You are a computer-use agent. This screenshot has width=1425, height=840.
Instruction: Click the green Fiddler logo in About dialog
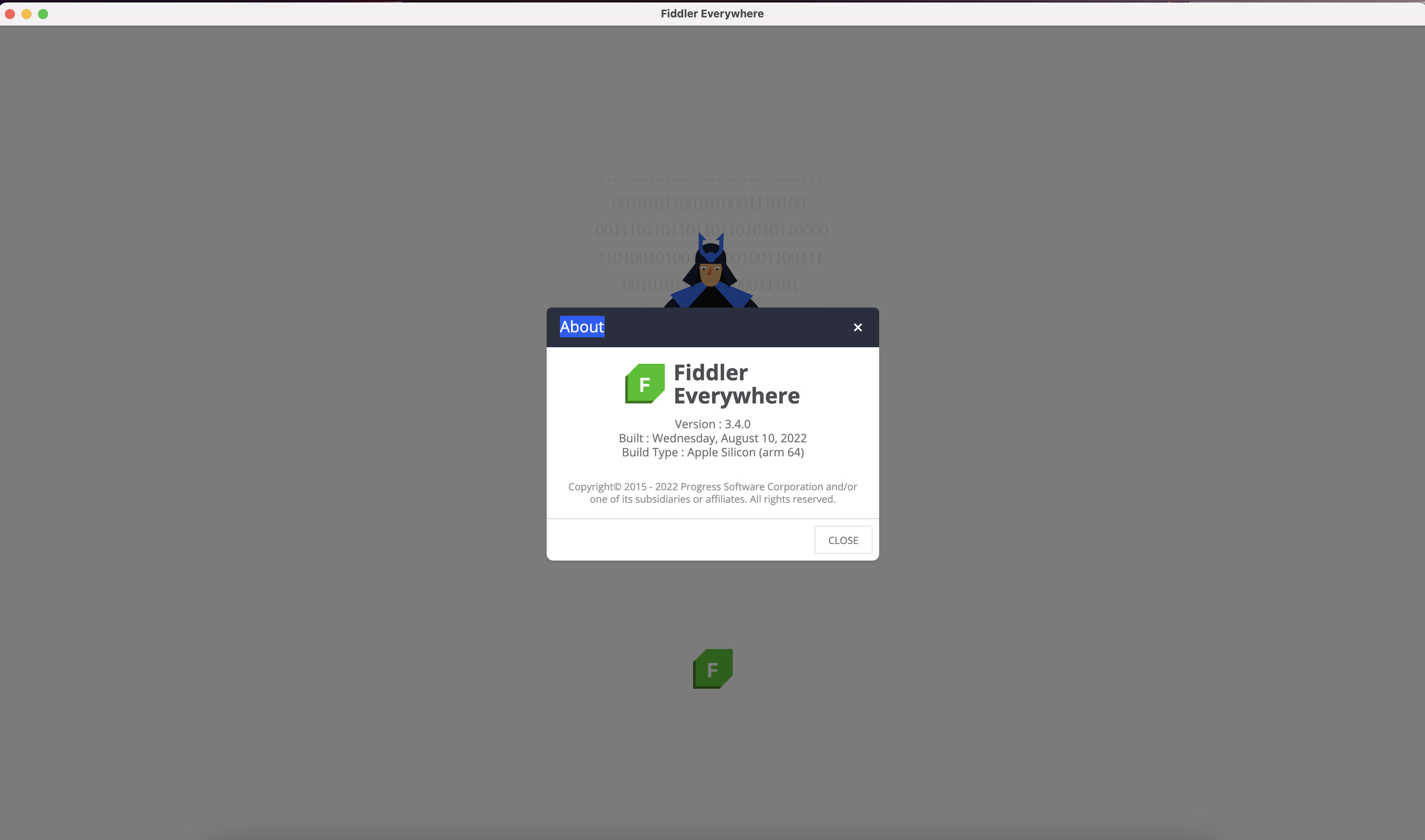[x=645, y=384]
